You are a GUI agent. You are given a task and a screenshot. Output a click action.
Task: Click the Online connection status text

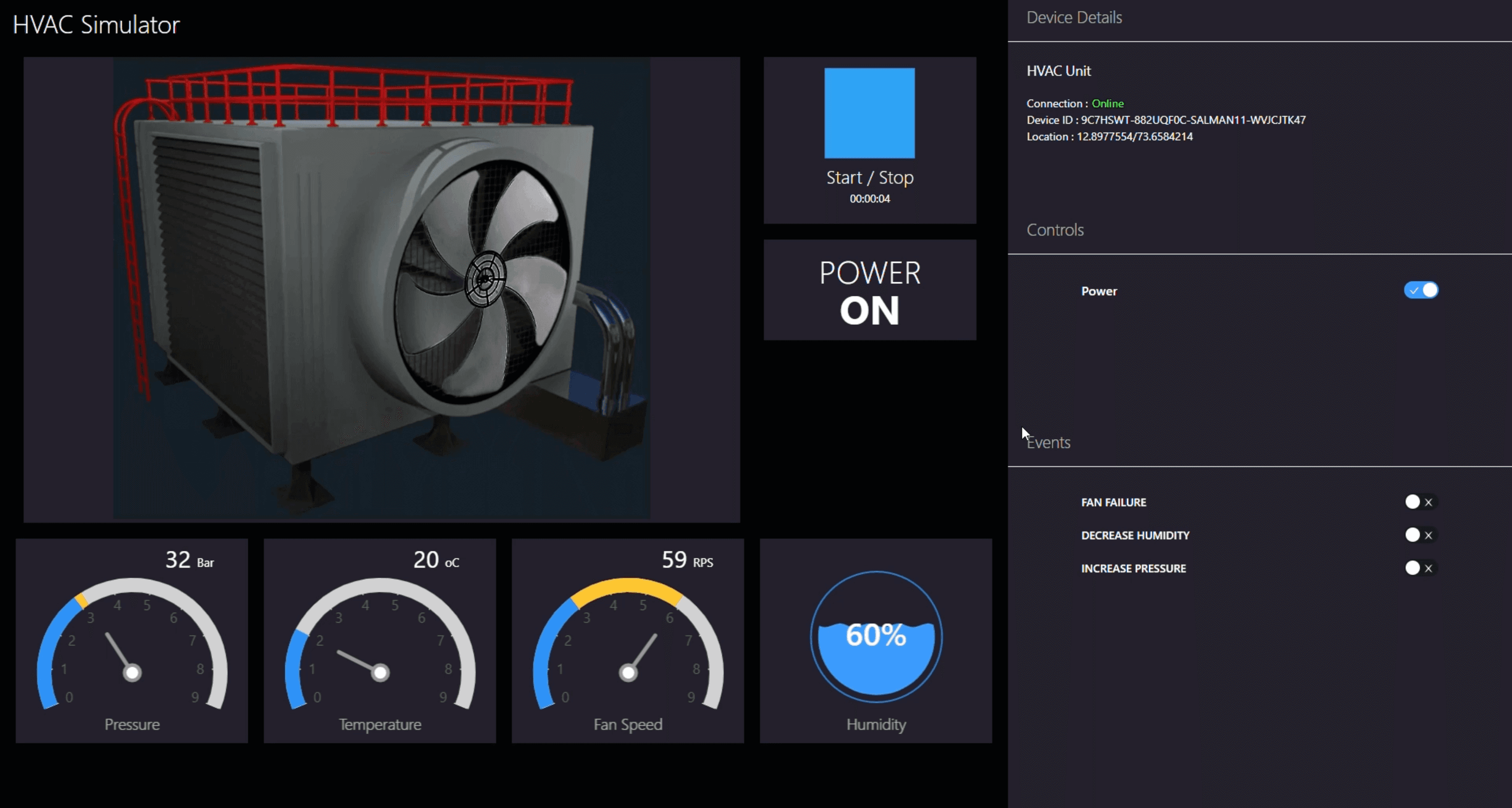1107,103
